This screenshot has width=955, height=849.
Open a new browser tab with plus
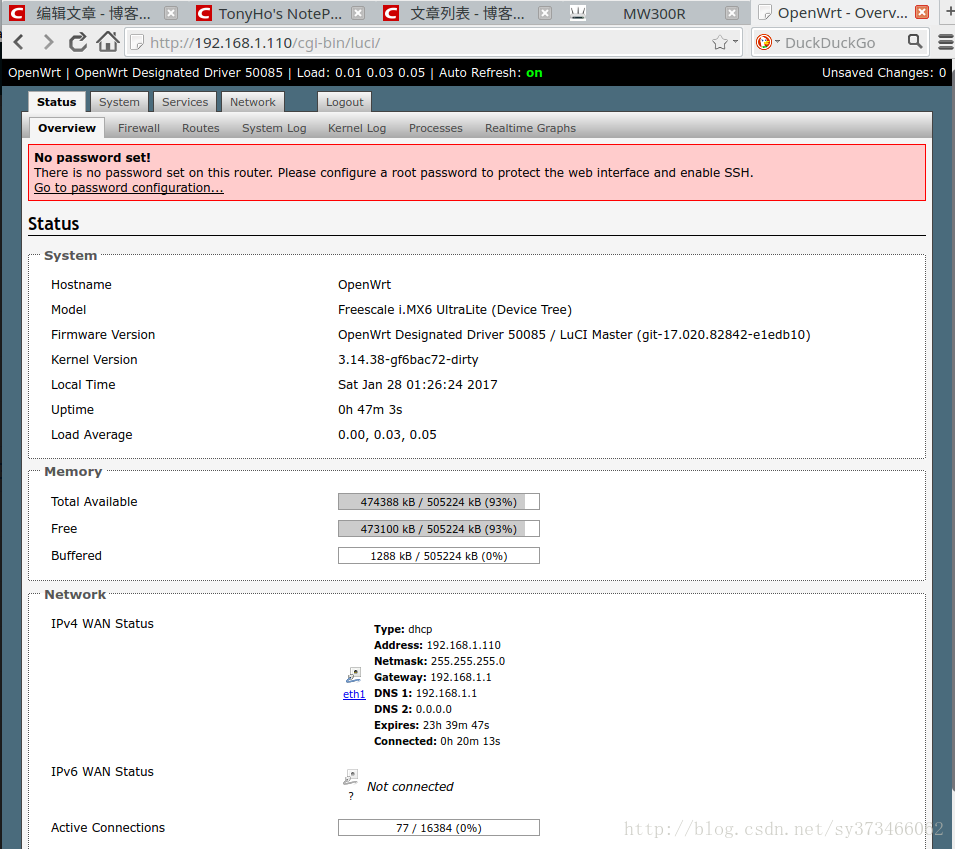(x=950, y=12)
